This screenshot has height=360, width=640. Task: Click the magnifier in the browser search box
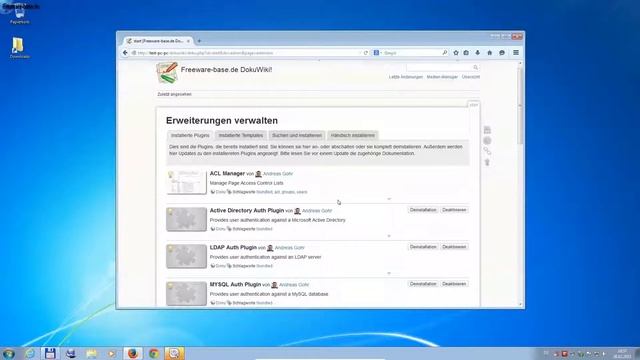coord(444,53)
